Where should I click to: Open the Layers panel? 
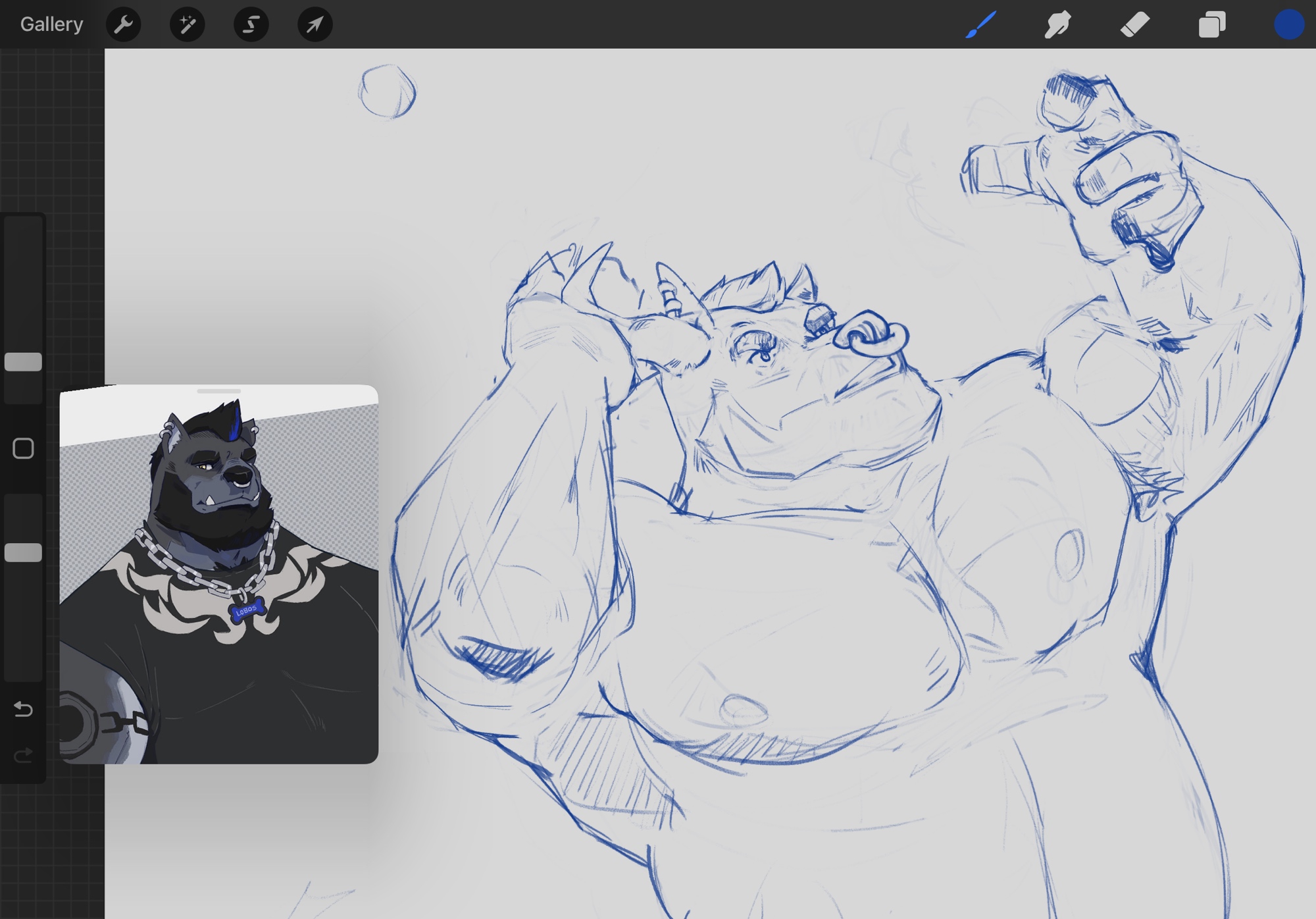[x=1211, y=24]
